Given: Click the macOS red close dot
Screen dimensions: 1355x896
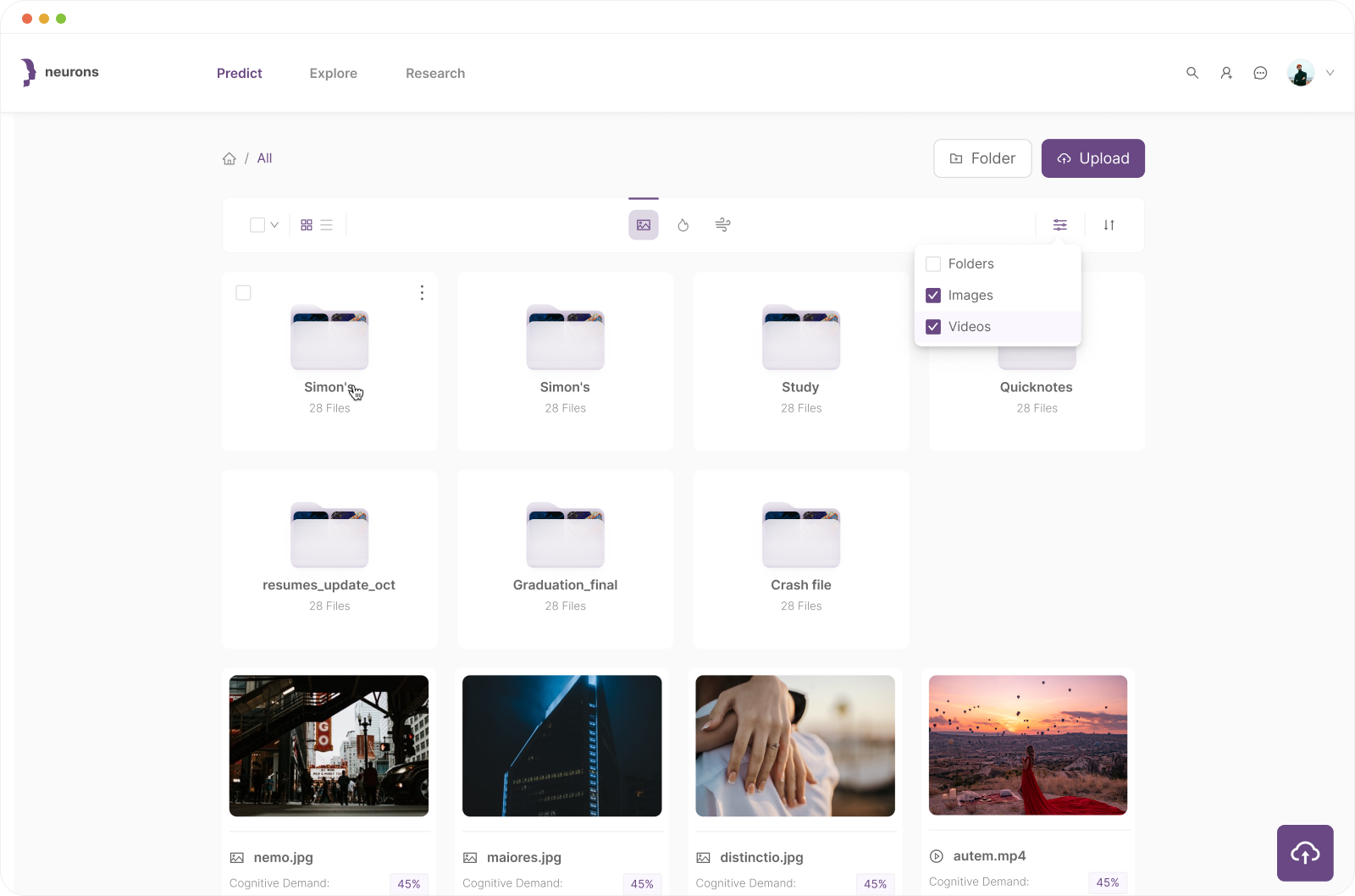Looking at the screenshot, I should coord(27,19).
